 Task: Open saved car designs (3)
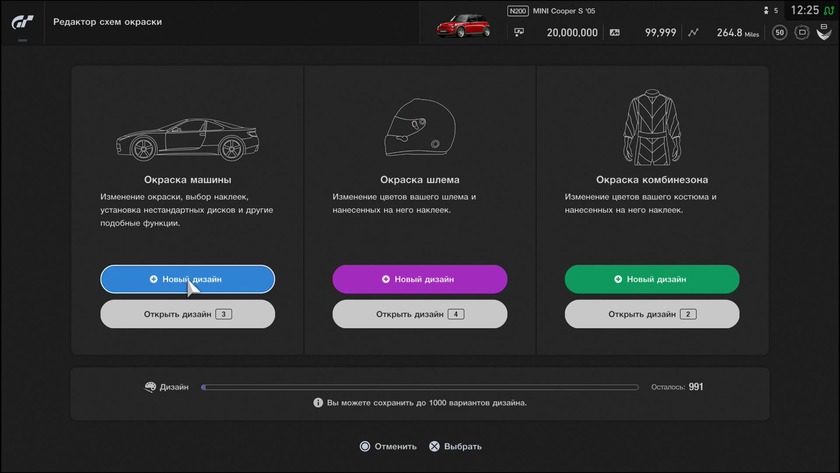pyautogui.click(x=187, y=314)
